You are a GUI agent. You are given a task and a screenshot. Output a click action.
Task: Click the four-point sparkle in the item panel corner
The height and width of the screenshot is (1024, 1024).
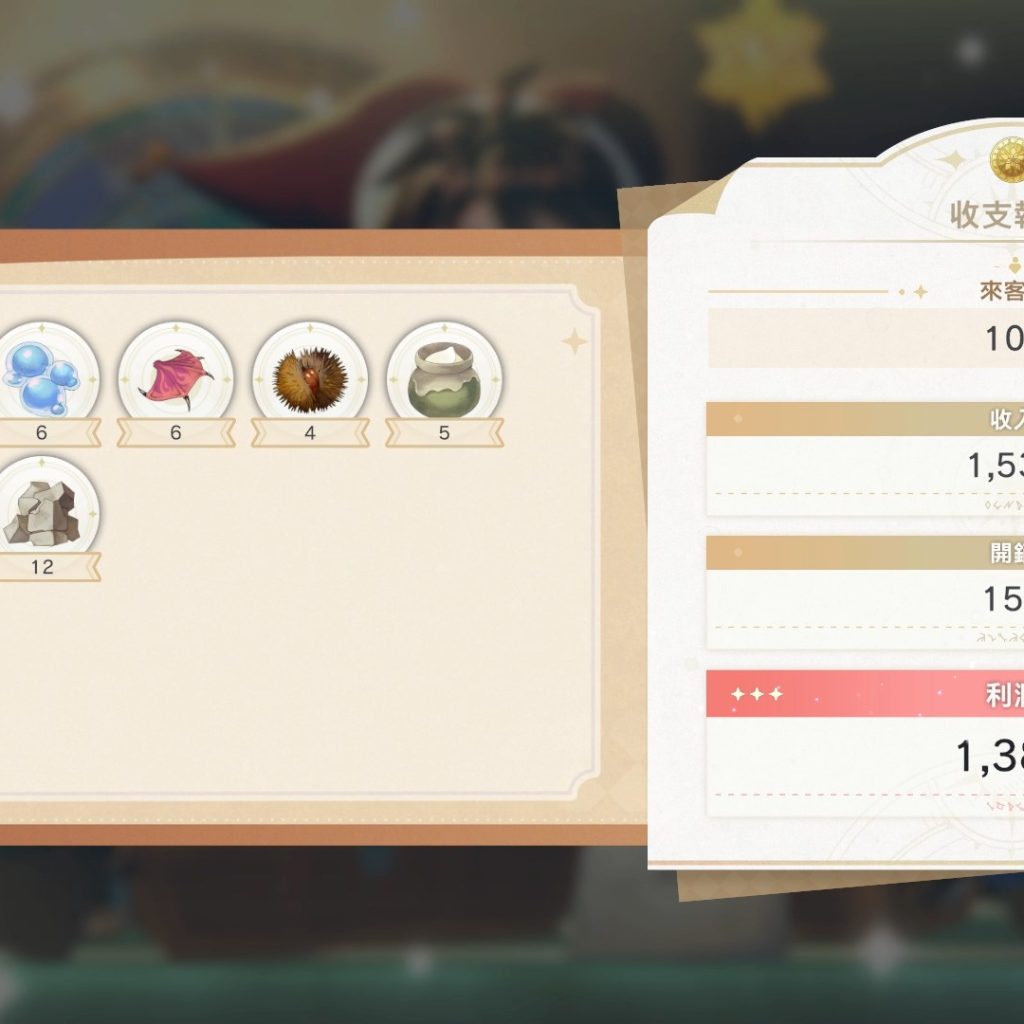coord(574,342)
